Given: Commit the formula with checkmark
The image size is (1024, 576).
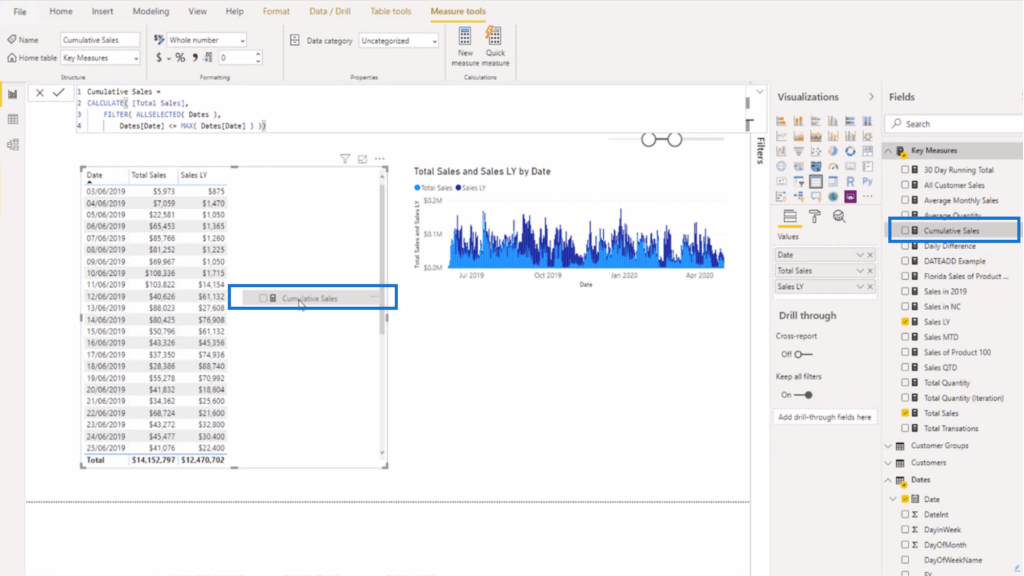Looking at the screenshot, I should (x=59, y=93).
